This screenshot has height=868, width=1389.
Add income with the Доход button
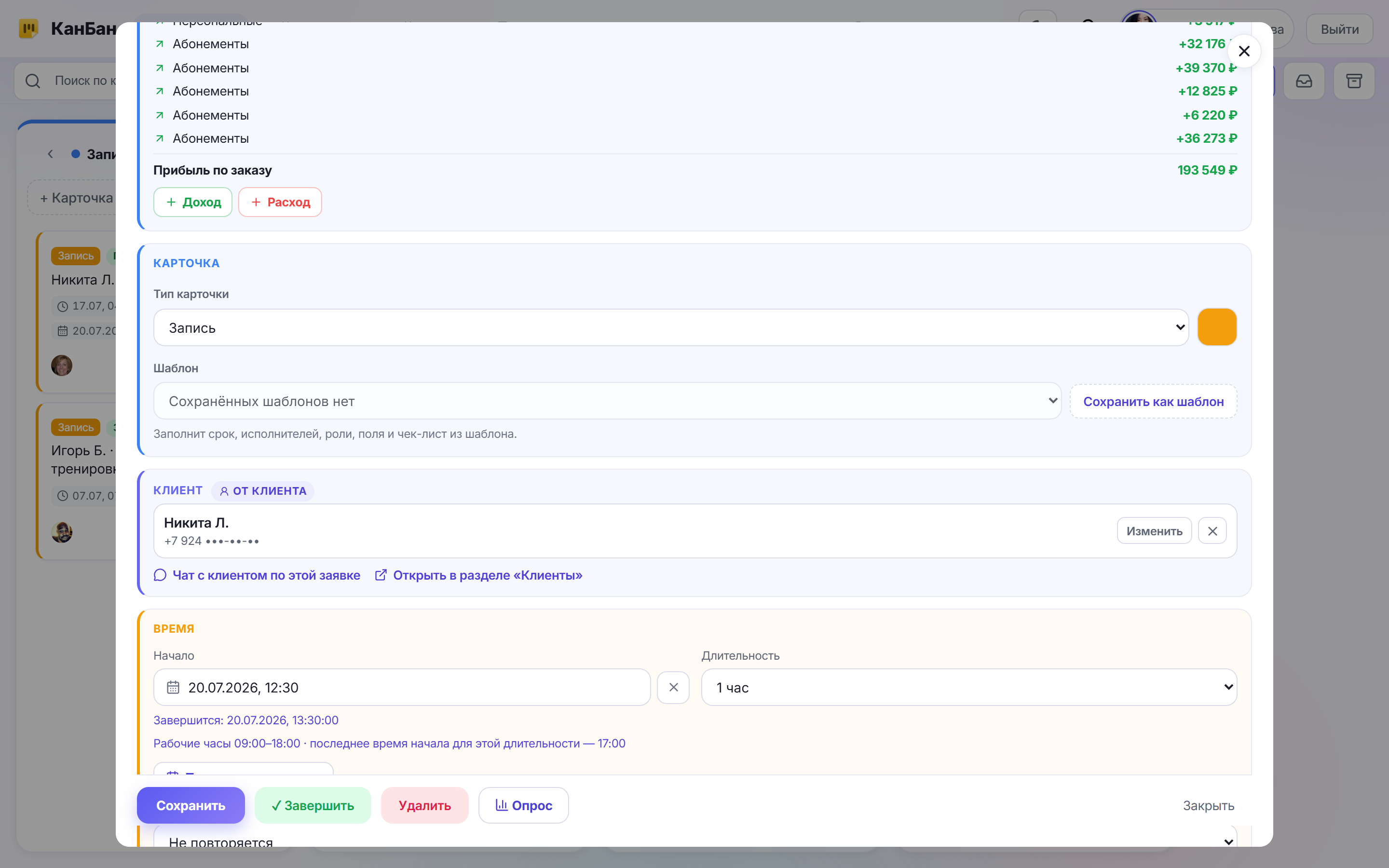point(193,202)
